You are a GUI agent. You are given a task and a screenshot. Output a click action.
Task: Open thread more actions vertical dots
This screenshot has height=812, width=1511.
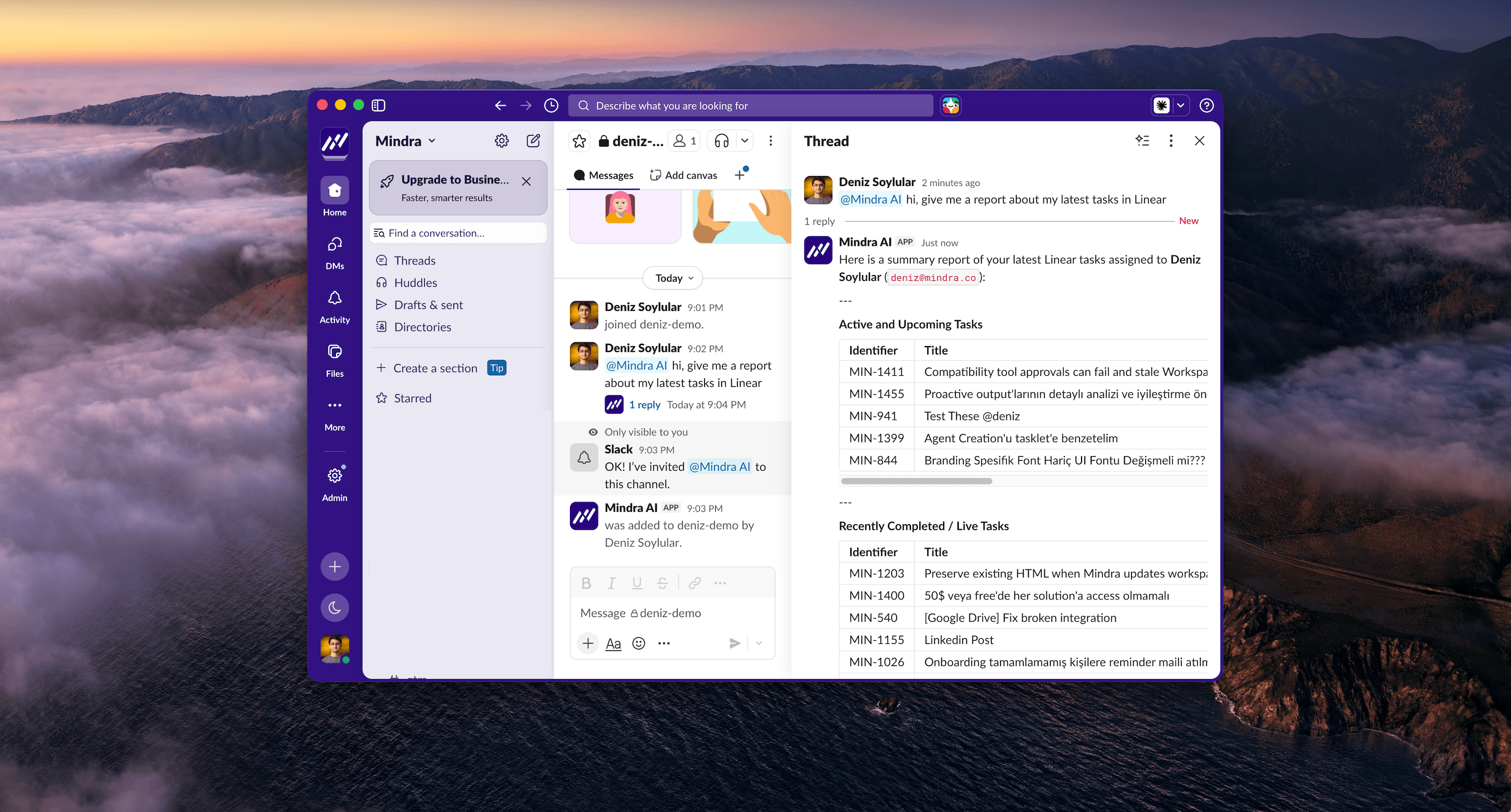(x=1171, y=140)
